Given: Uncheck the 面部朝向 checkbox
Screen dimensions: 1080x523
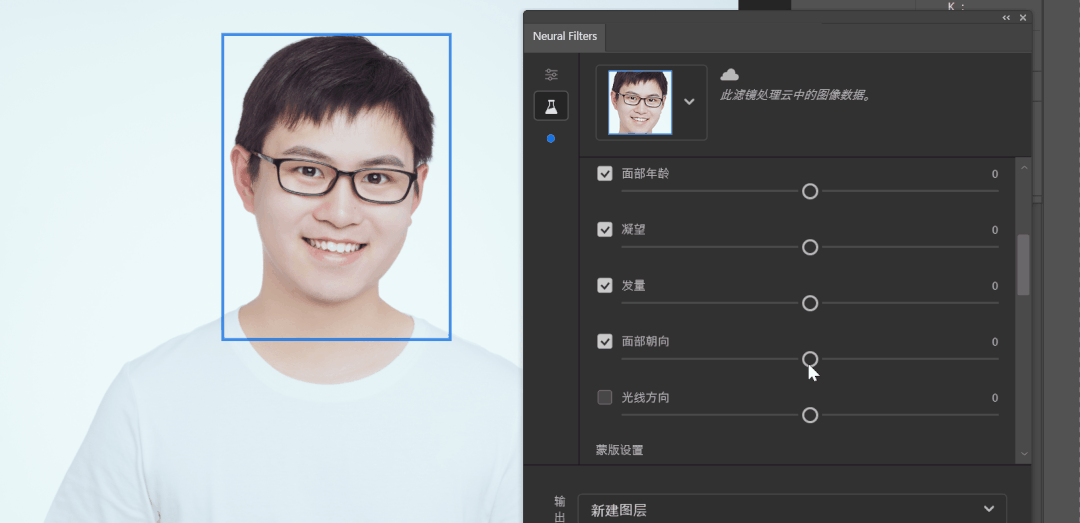Looking at the screenshot, I should 605,341.
